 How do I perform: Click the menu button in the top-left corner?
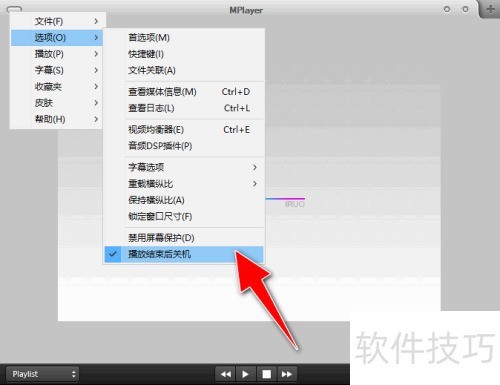tap(14, 9)
